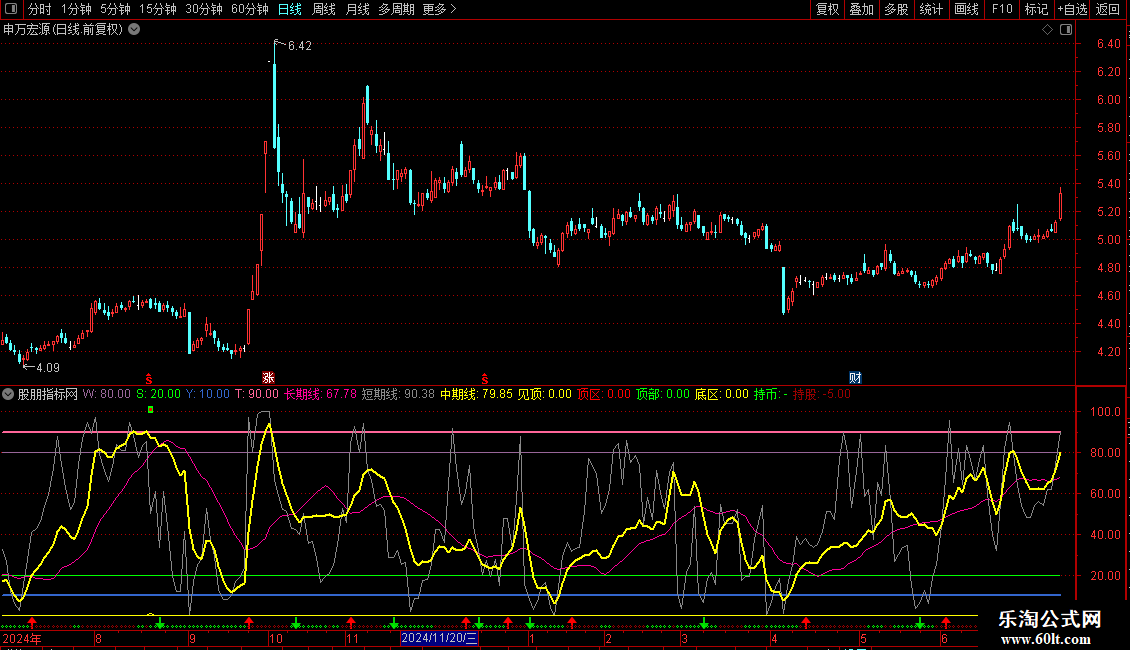Image resolution: width=1130 pixels, height=650 pixels.
Task: Expand the 股朋指标网 indicator dropdown arrow
Action: (x=9, y=394)
